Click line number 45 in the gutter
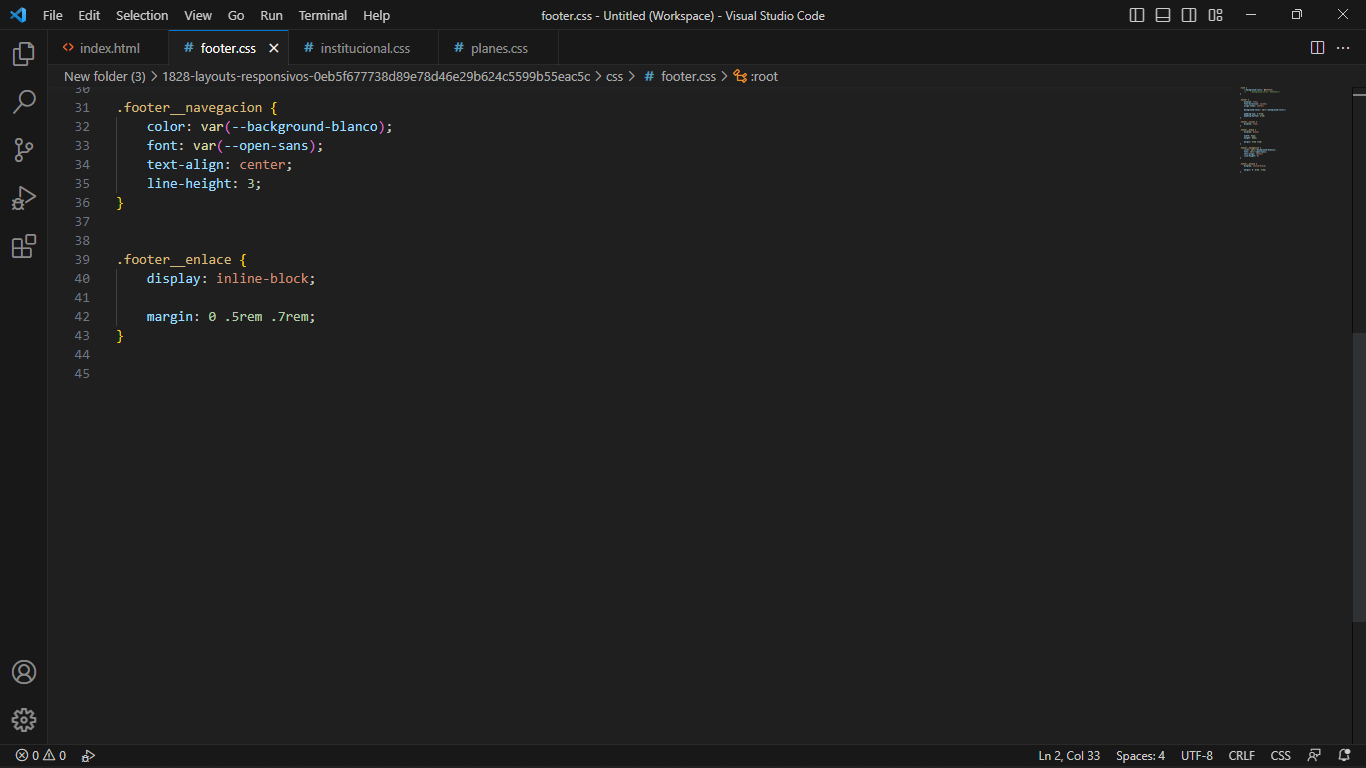 82,373
